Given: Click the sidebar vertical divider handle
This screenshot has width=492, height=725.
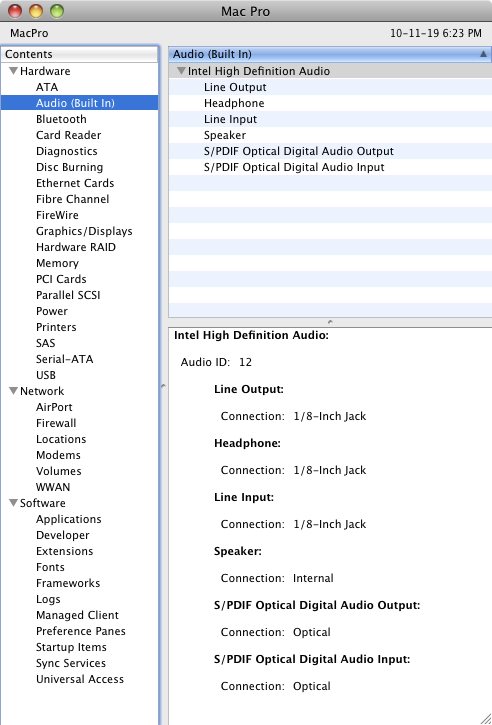Looking at the screenshot, I should 163,386.
